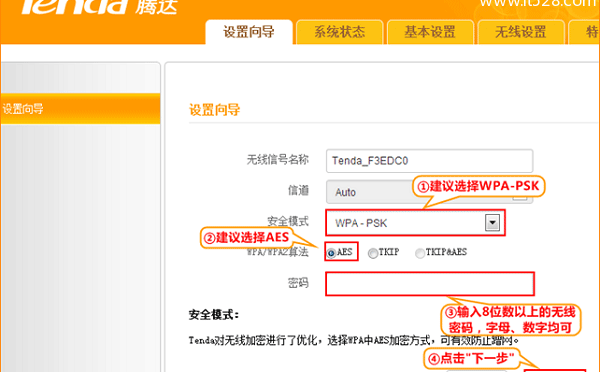Click the 安全模式: description heading
The width and height of the screenshot is (600, 372).
coord(214,315)
